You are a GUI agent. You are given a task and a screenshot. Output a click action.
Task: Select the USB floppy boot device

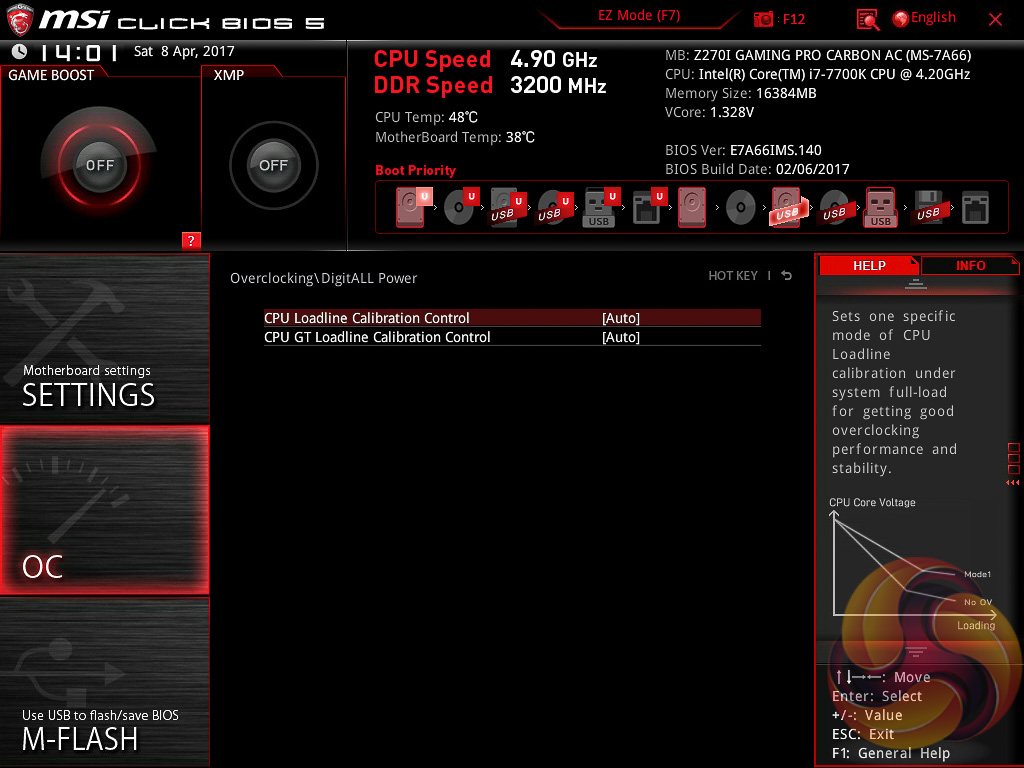(x=929, y=207)
